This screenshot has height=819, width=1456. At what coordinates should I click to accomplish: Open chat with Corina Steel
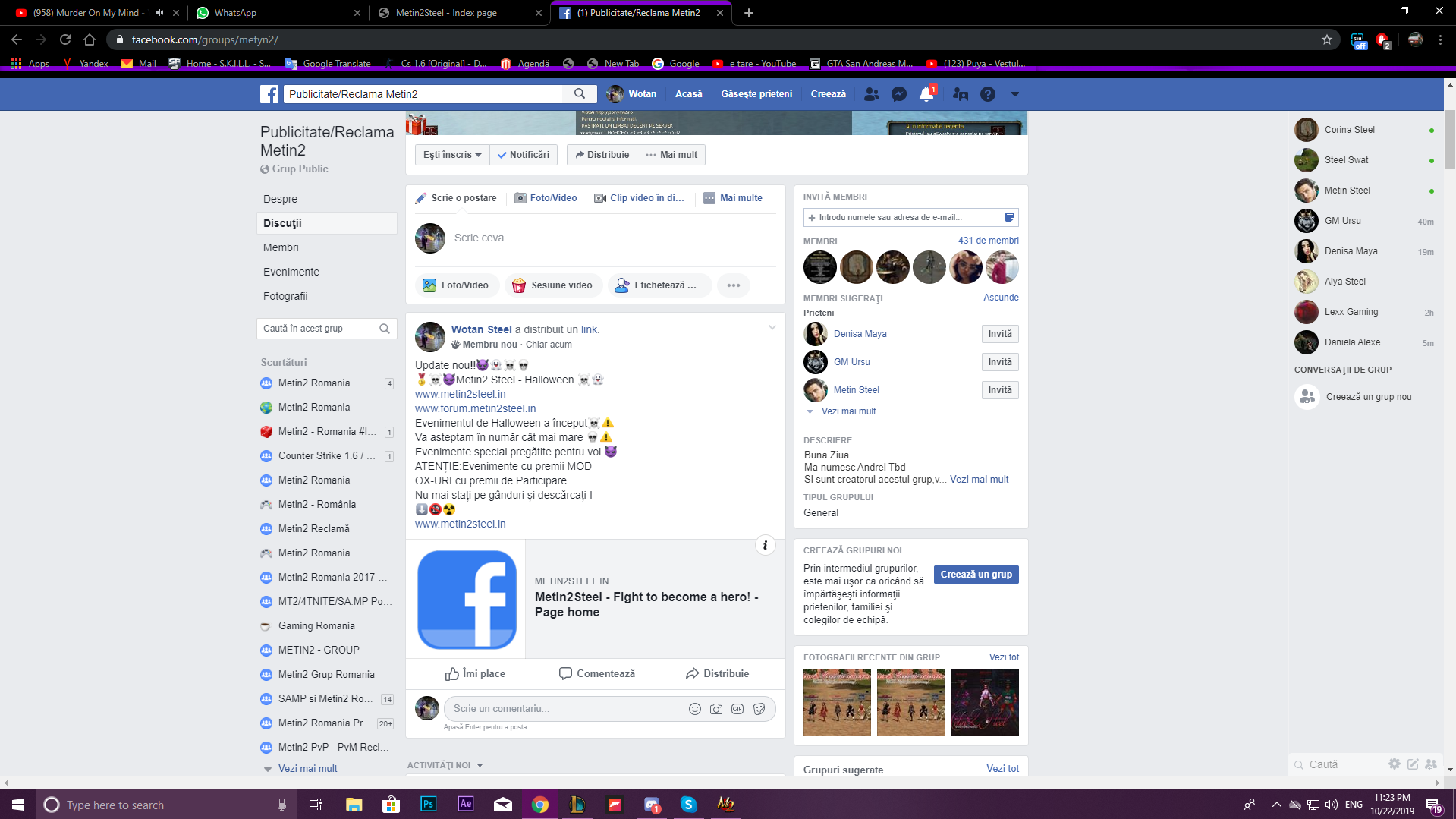click(x=1364, y=130)
